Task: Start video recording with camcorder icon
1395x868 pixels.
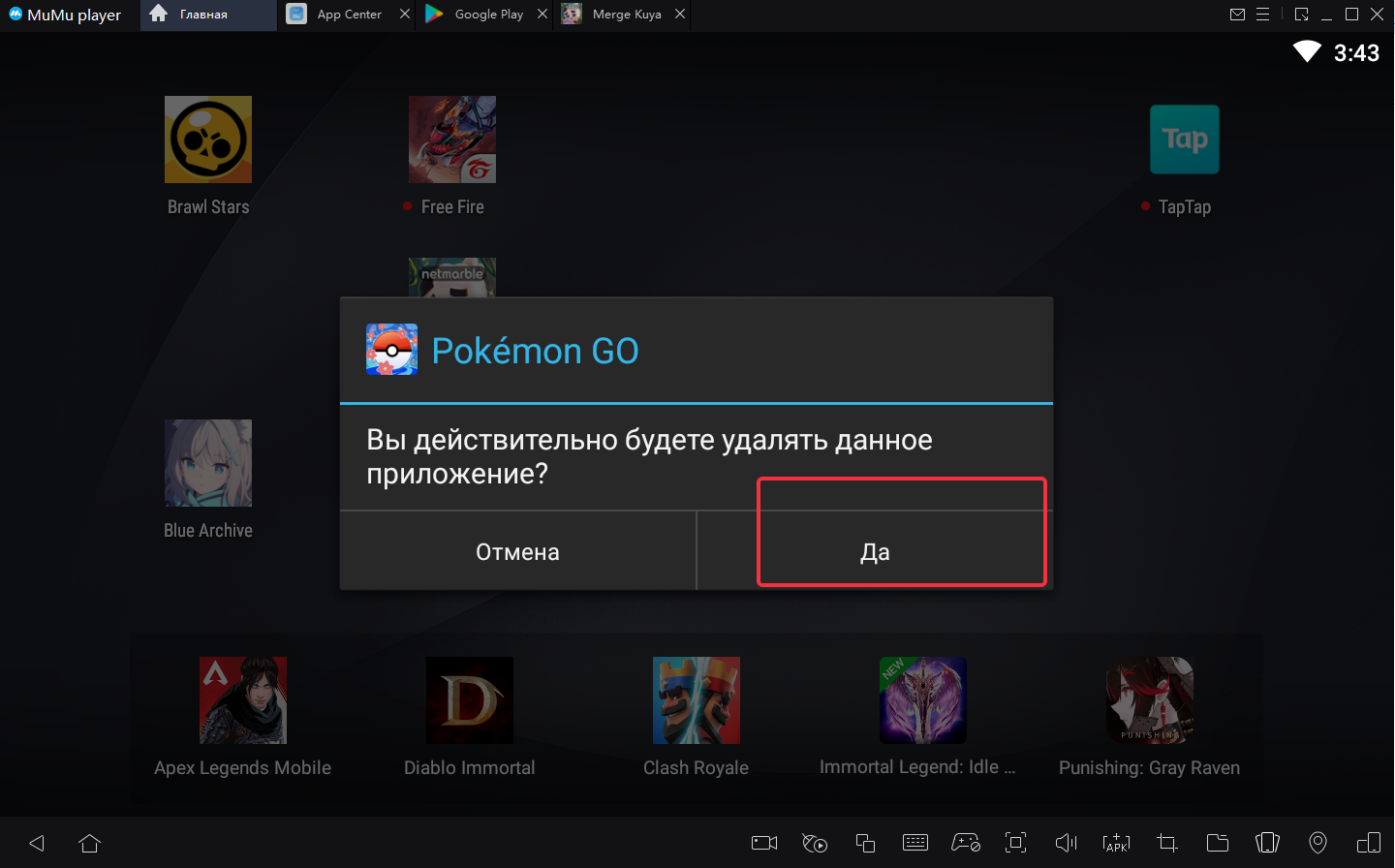Action: point(764,843)
